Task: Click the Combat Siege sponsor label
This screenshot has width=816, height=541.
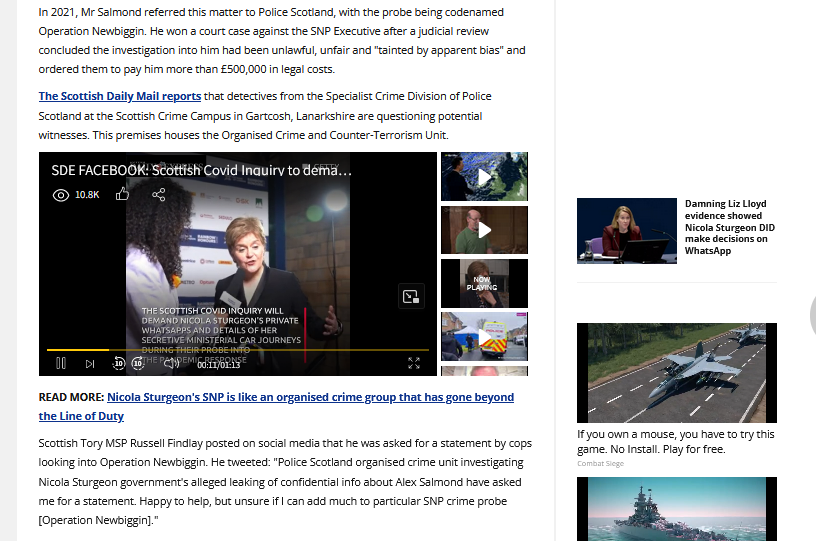Action: 600,463
